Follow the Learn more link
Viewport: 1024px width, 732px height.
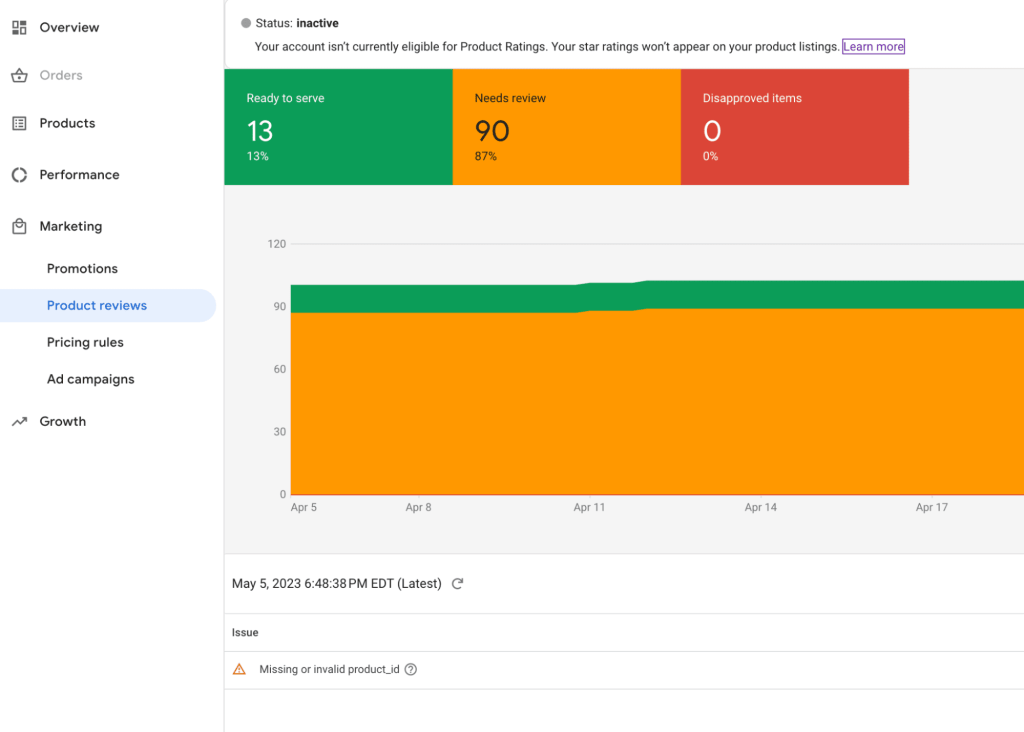click(x=873, y=47)
